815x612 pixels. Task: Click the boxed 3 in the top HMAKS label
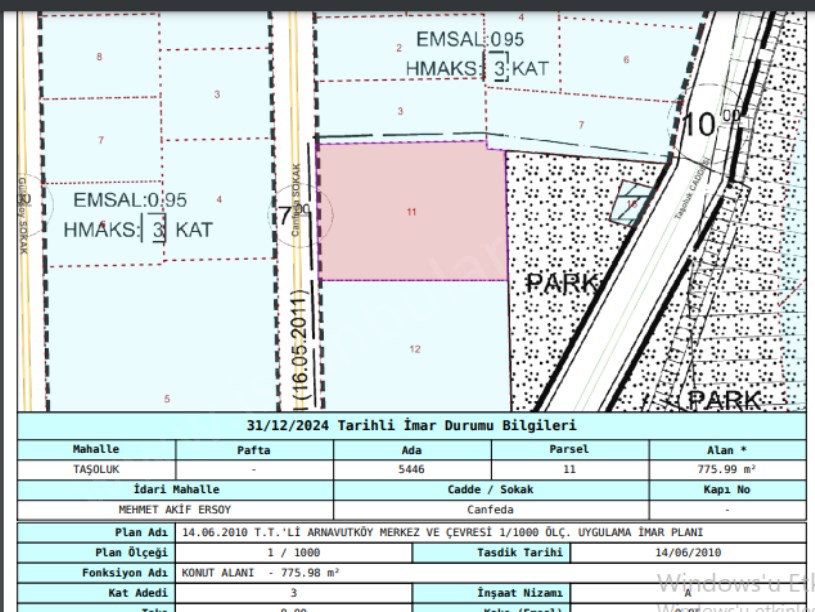[499, 68]
